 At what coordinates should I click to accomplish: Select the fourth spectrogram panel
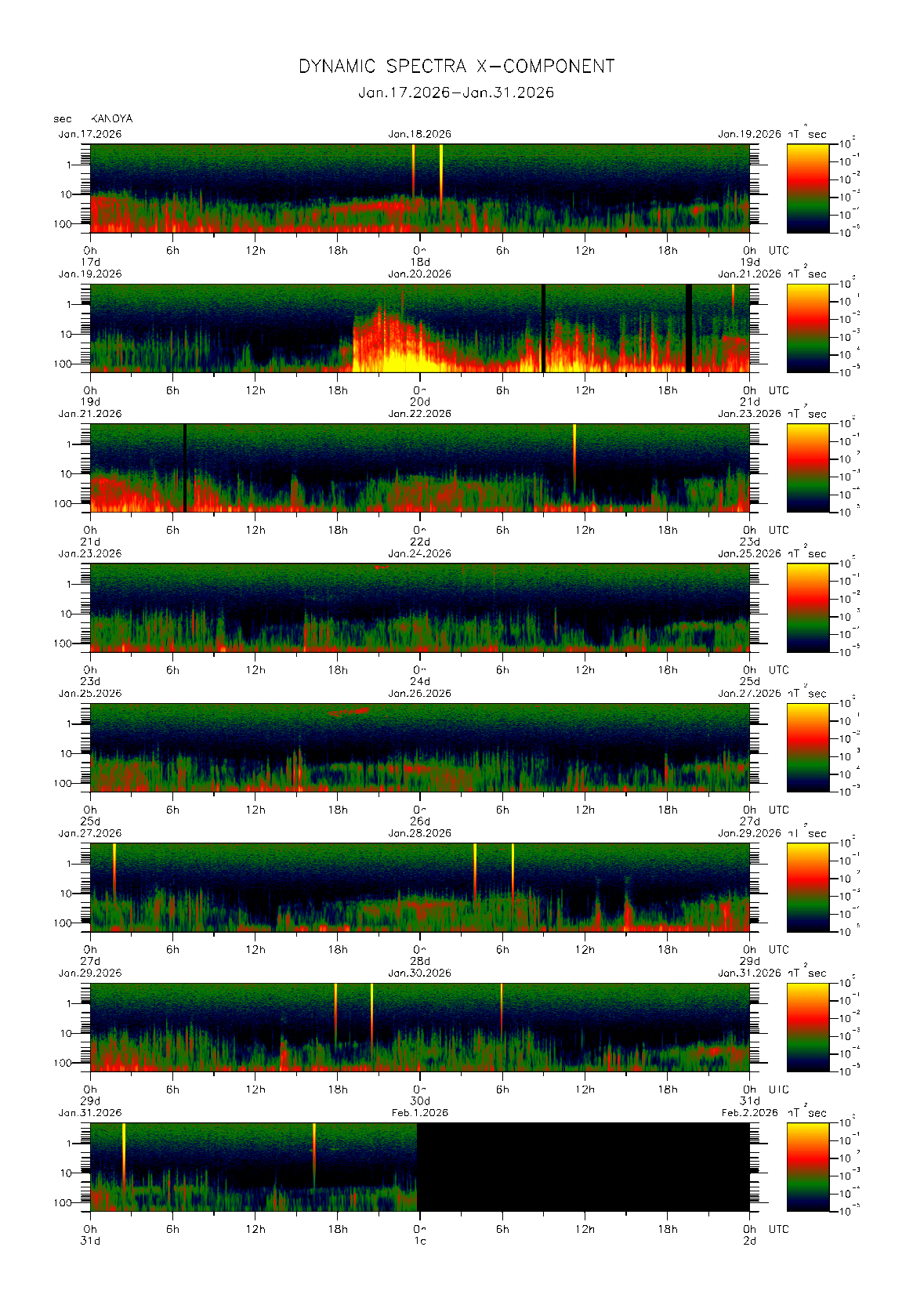tap(419, 607)
